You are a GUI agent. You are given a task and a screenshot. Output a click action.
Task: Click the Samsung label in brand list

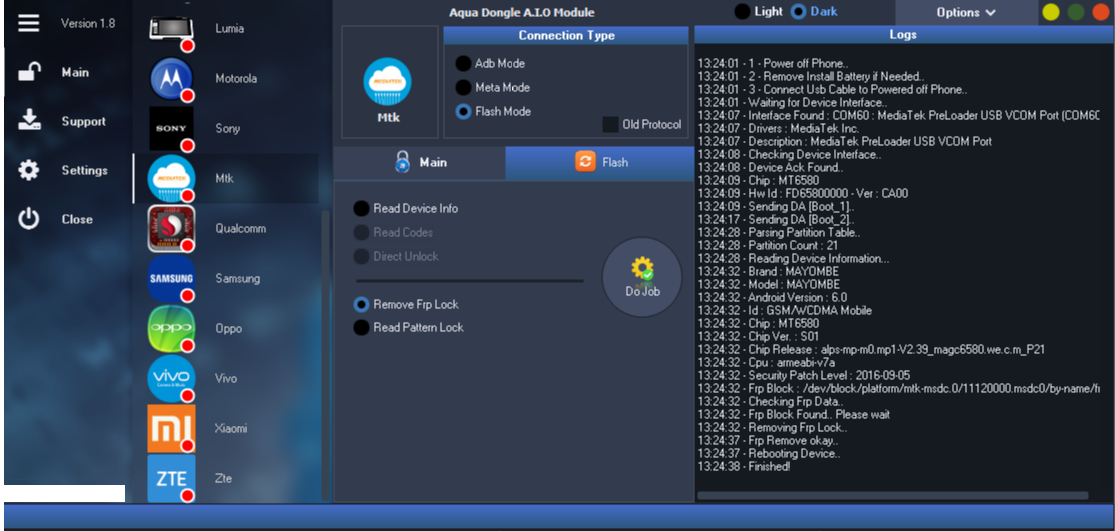pyautogui.click(x=238, y=279)
